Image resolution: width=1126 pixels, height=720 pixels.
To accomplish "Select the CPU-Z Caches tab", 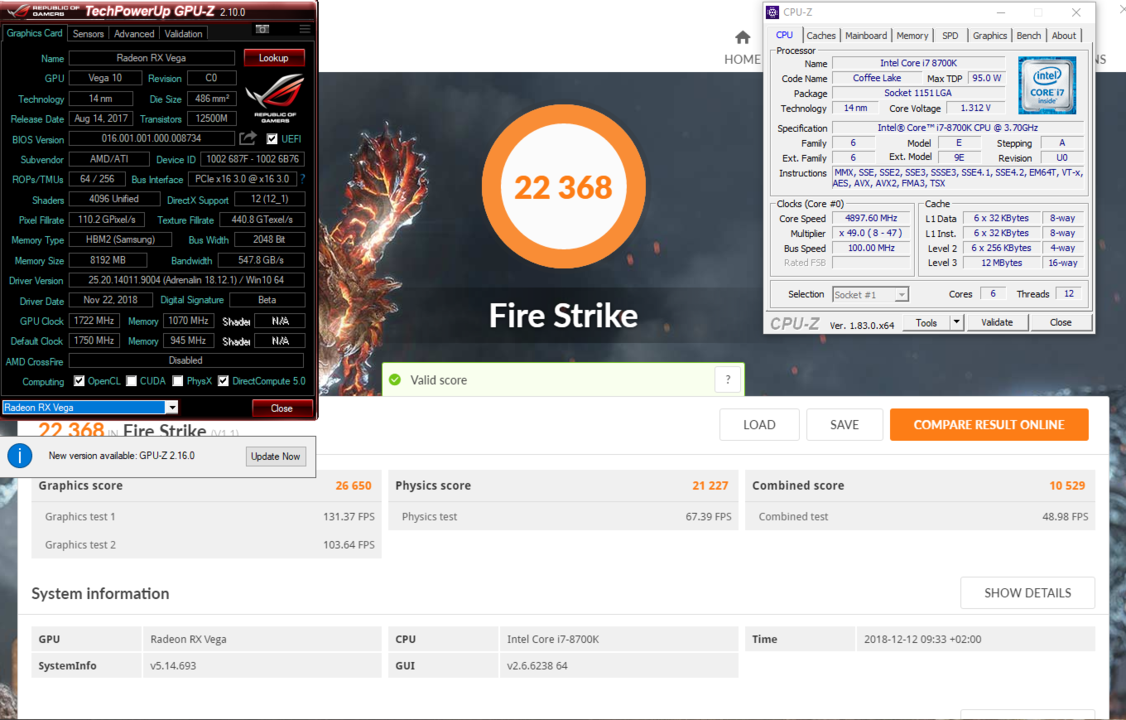I will coord(821,36).
